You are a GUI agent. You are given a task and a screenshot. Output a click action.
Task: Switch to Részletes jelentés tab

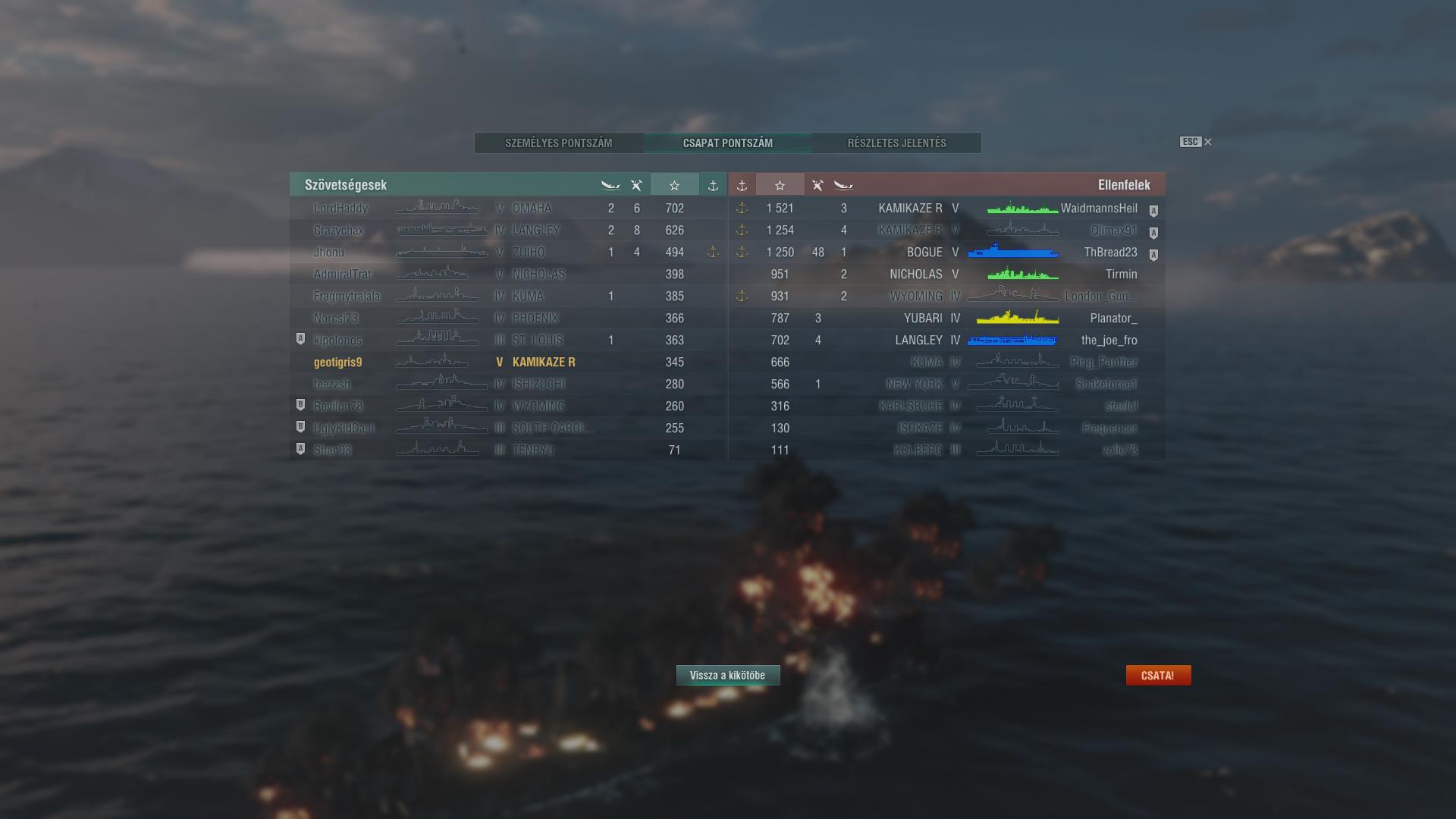pos(896,143)
